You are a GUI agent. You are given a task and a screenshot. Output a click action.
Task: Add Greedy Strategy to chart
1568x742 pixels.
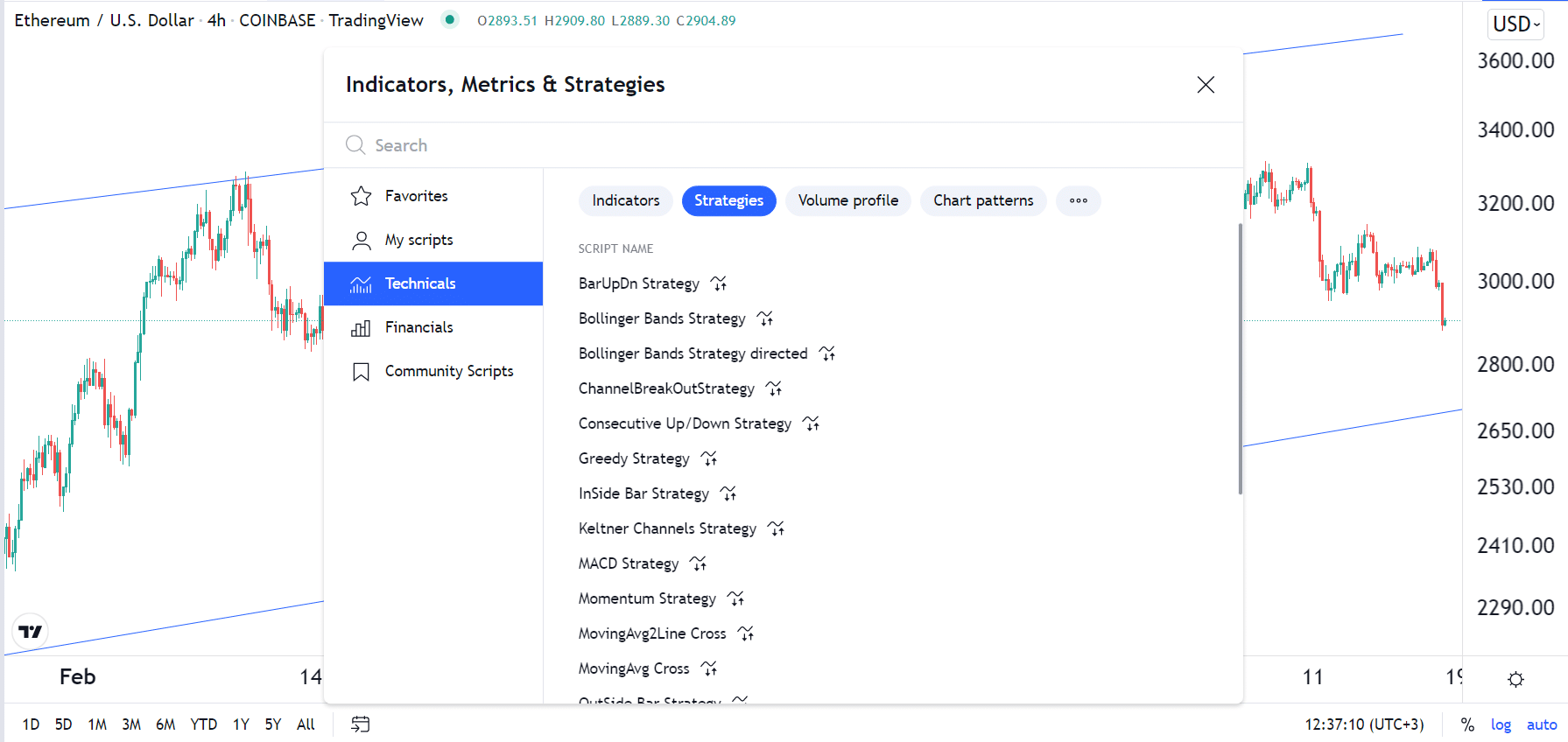[x=634, y=458]
